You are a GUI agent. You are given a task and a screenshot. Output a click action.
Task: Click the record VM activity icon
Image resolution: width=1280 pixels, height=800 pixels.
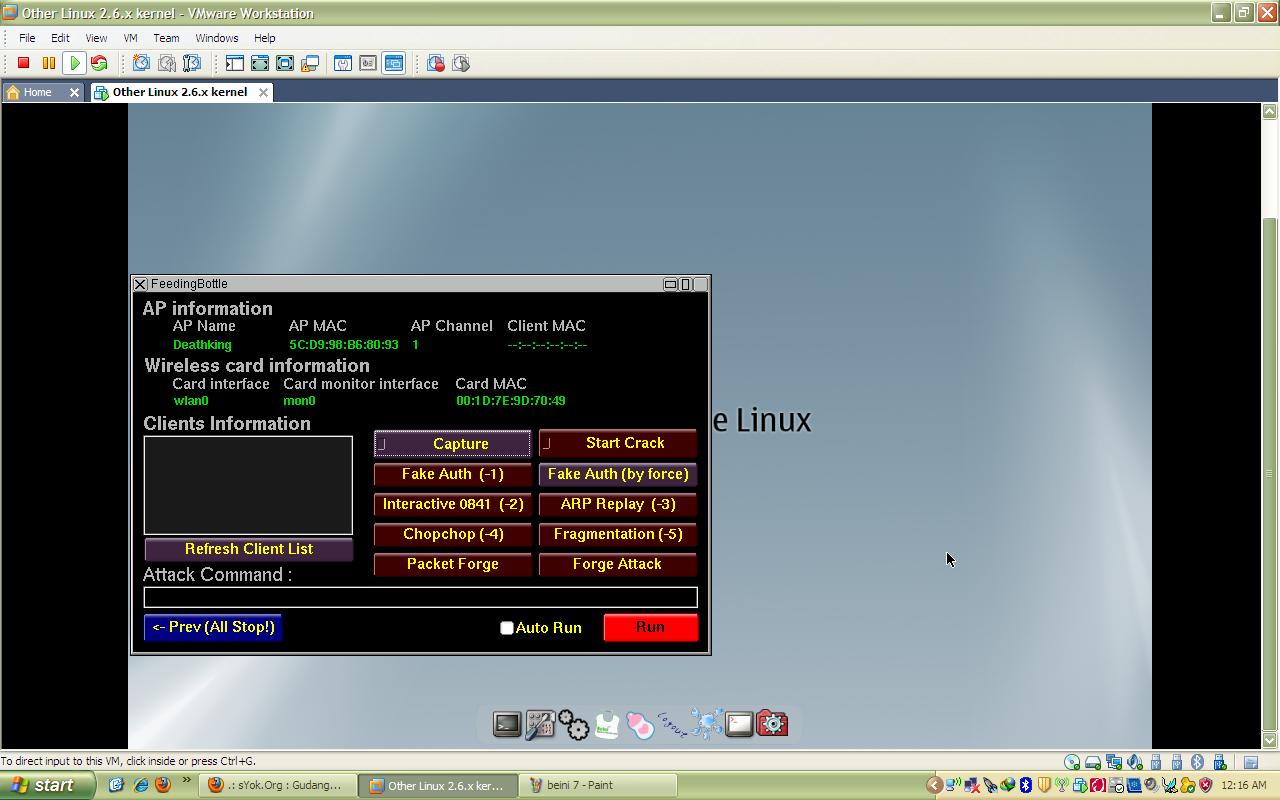(x=435, y=63)
